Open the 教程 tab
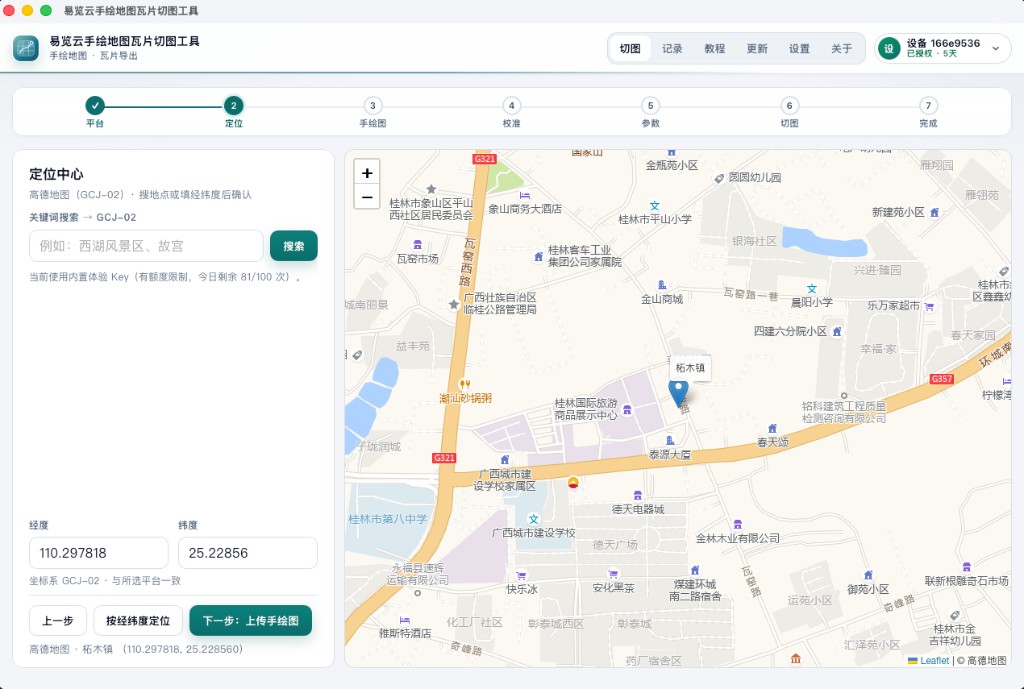 [x=714, y=48]
